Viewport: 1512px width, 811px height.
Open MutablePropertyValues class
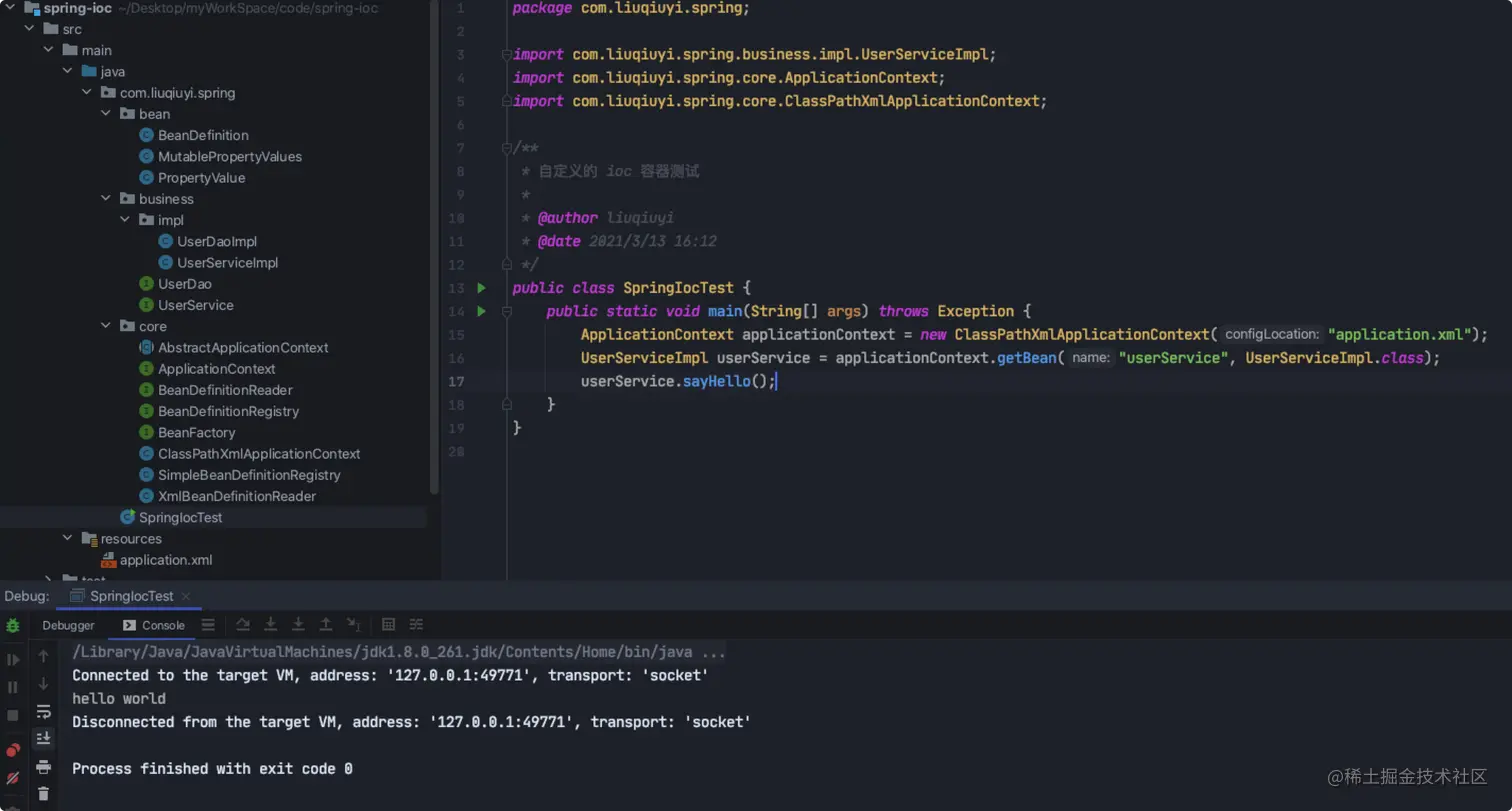coord(220,156)
